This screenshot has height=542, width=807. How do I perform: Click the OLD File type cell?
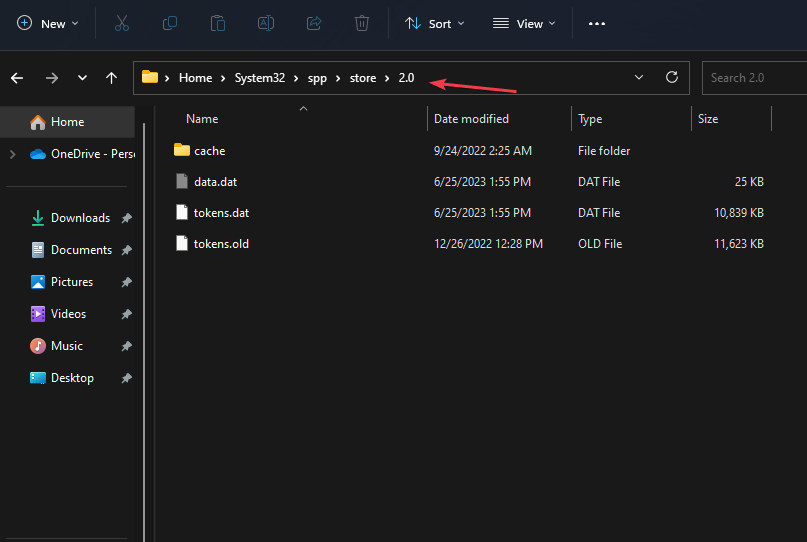(600, 243)
